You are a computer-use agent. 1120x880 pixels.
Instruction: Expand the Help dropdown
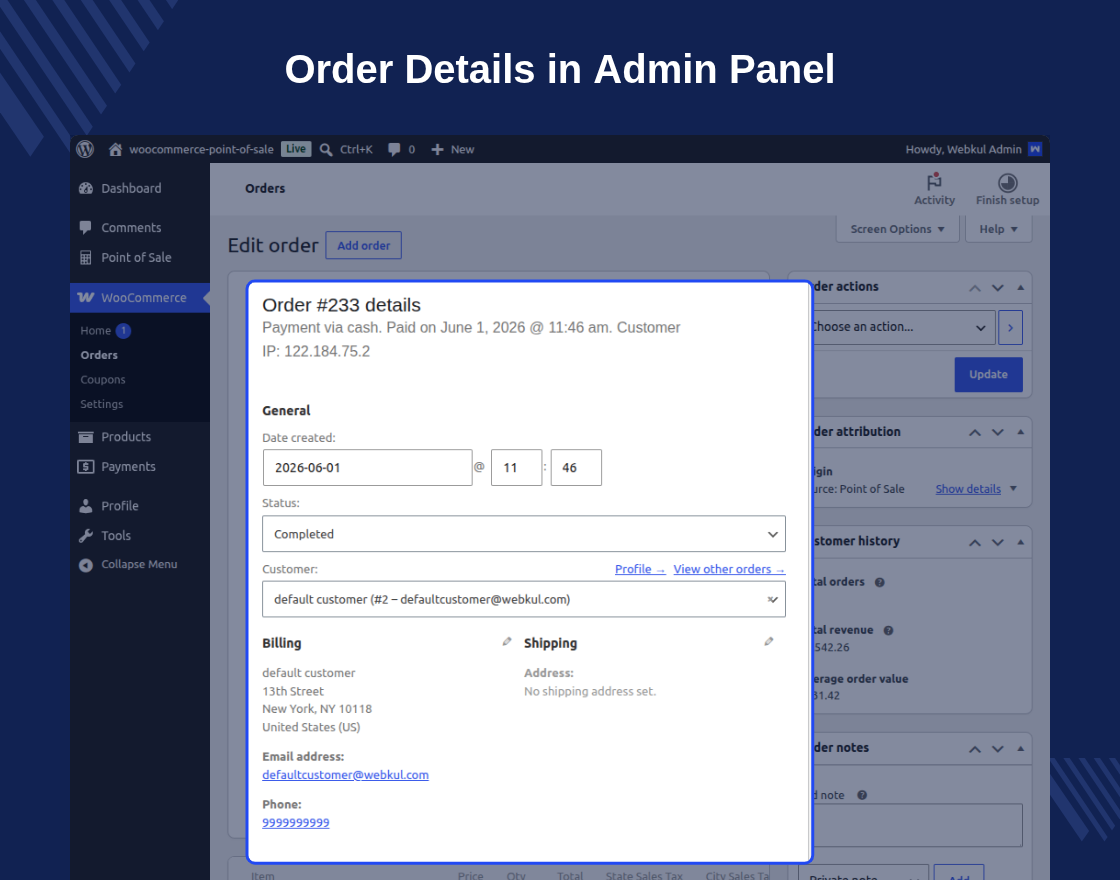coord(998,229)
